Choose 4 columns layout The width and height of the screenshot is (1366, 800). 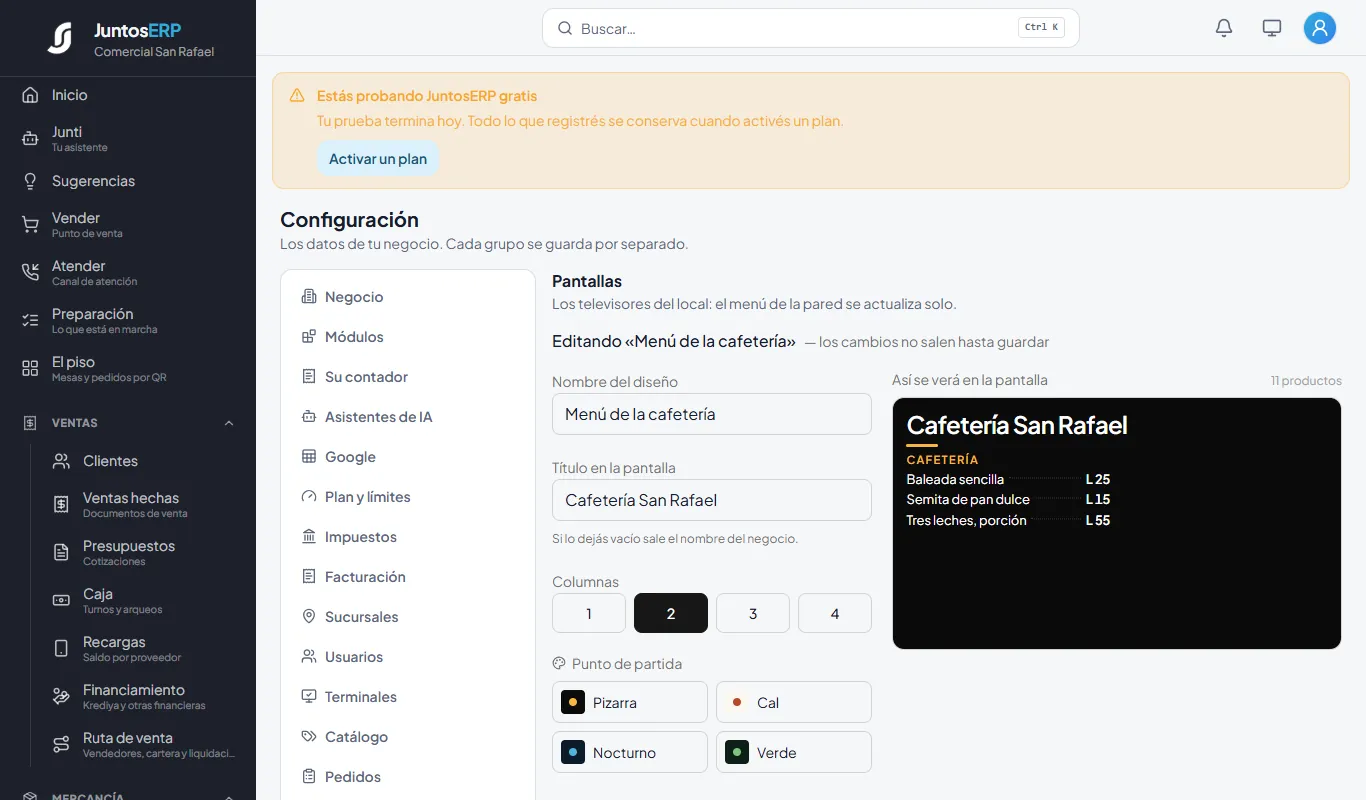click(x=835, y=613)
